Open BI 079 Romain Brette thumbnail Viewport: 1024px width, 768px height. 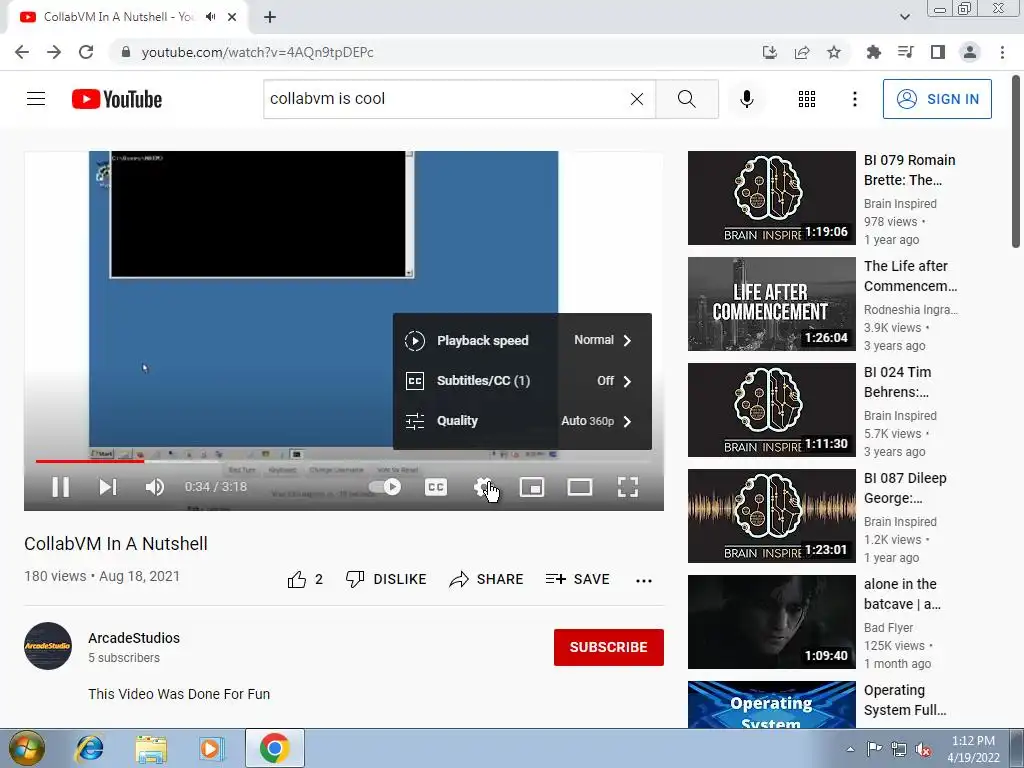[771, 198]
